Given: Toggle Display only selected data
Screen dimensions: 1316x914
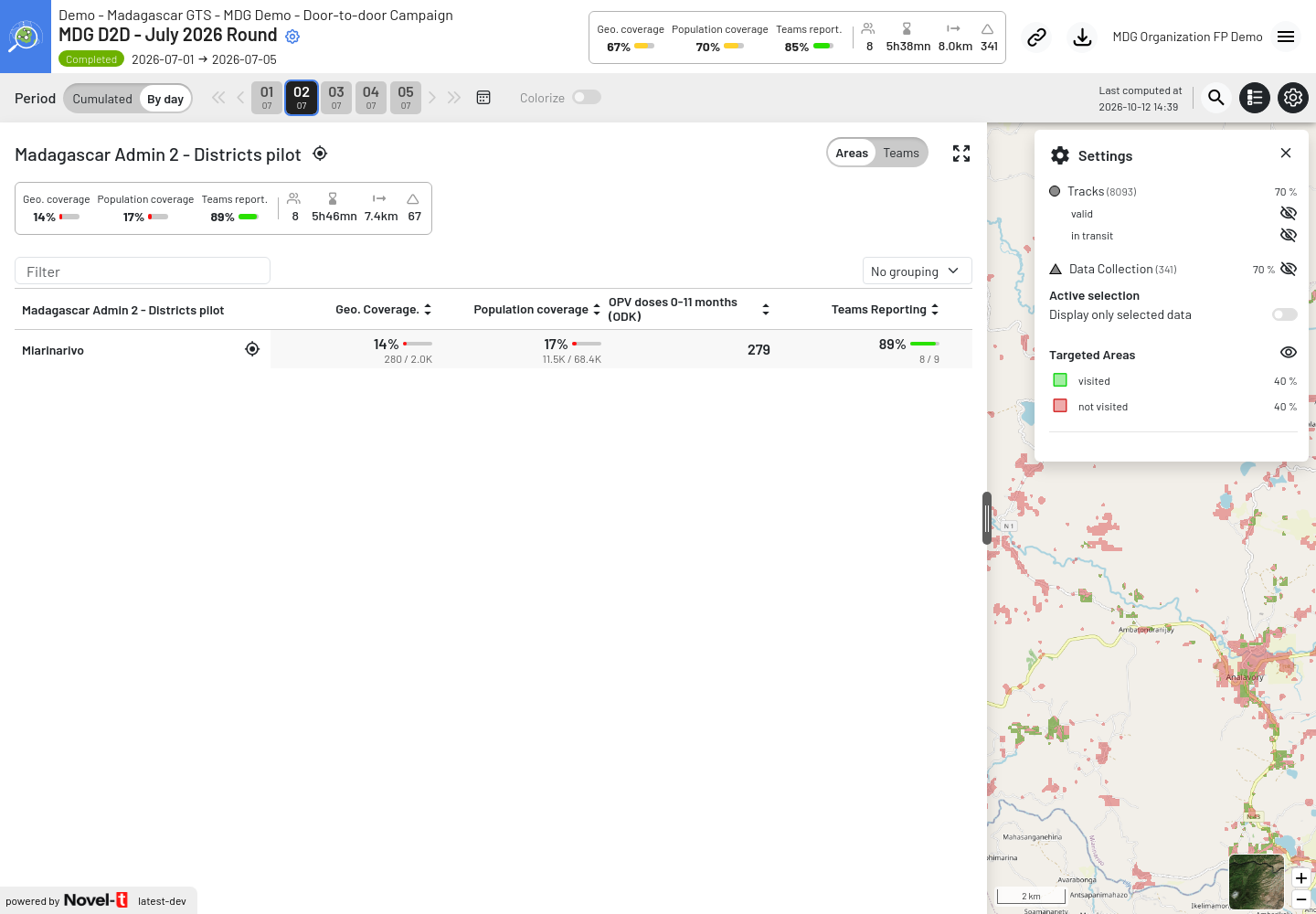Looking at the screenshot, I should point(1285,314).
